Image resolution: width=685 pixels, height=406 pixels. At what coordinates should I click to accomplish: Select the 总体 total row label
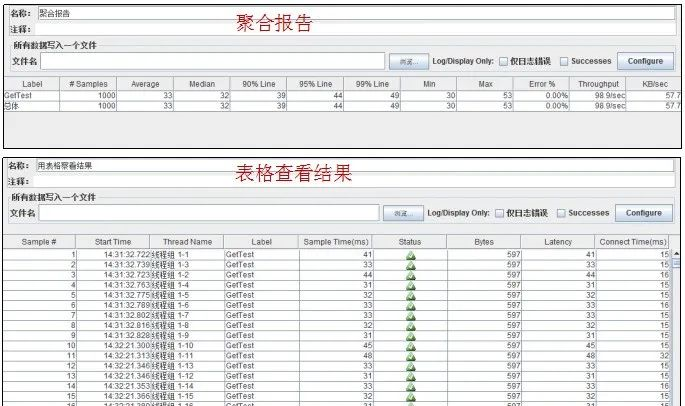11,106
